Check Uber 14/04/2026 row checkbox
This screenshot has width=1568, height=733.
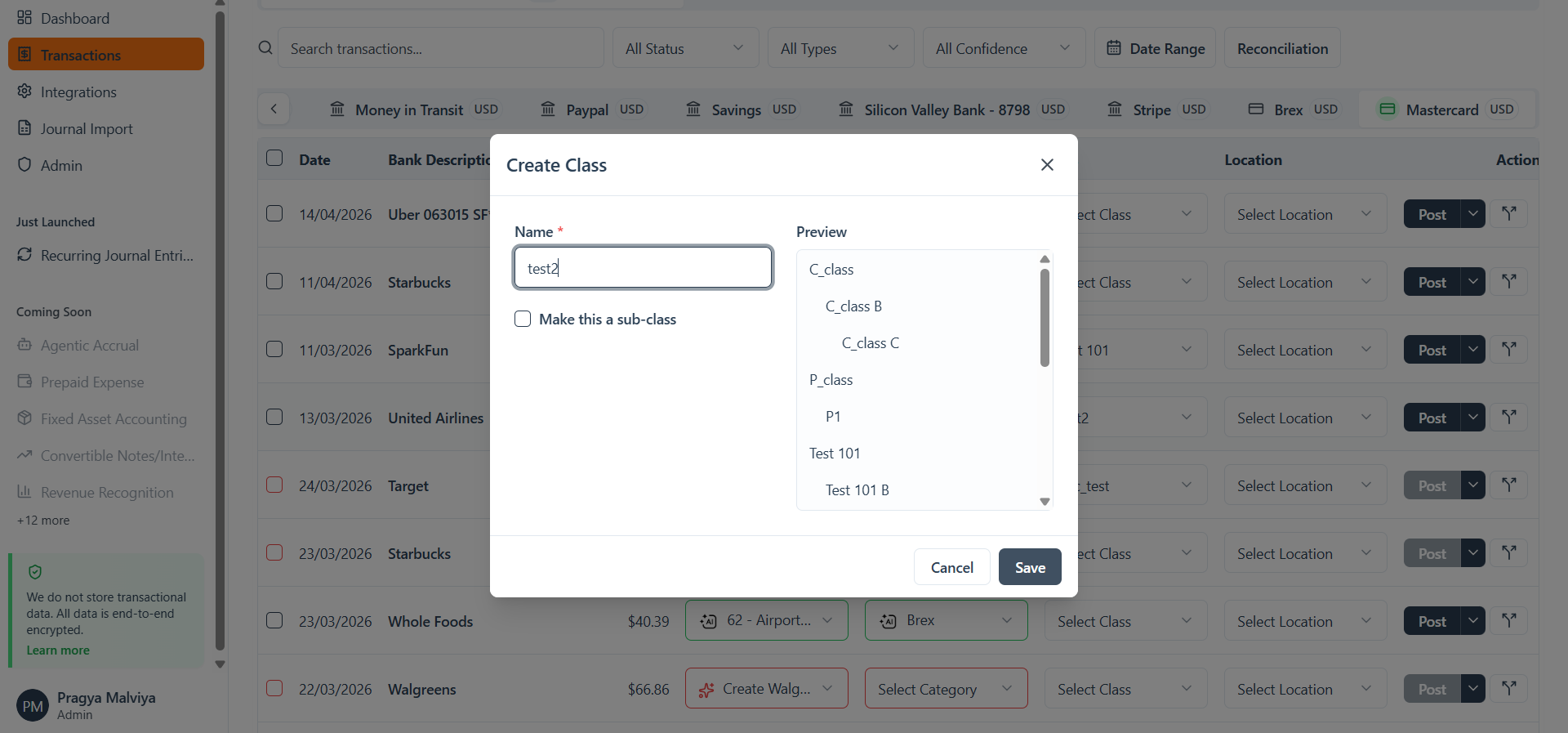274,213
